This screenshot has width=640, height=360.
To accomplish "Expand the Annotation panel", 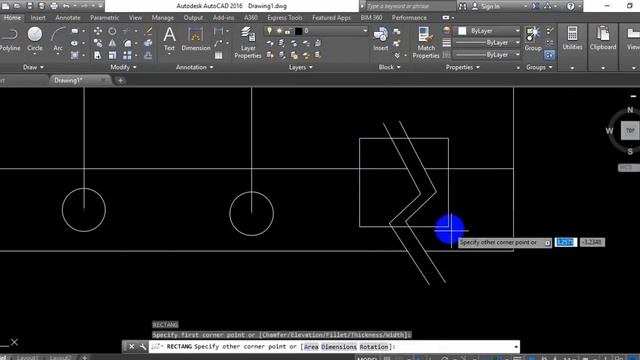I will click(194, 67).
